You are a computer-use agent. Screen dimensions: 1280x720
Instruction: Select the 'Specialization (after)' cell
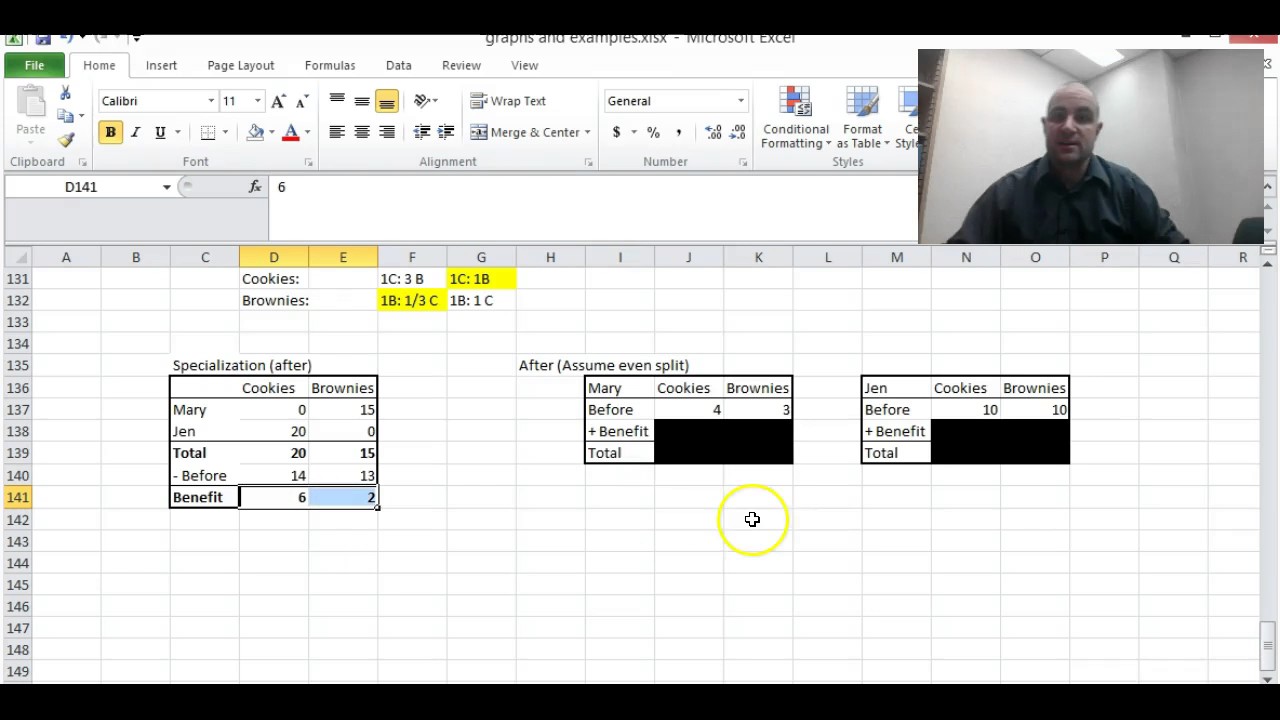point(242,365)
